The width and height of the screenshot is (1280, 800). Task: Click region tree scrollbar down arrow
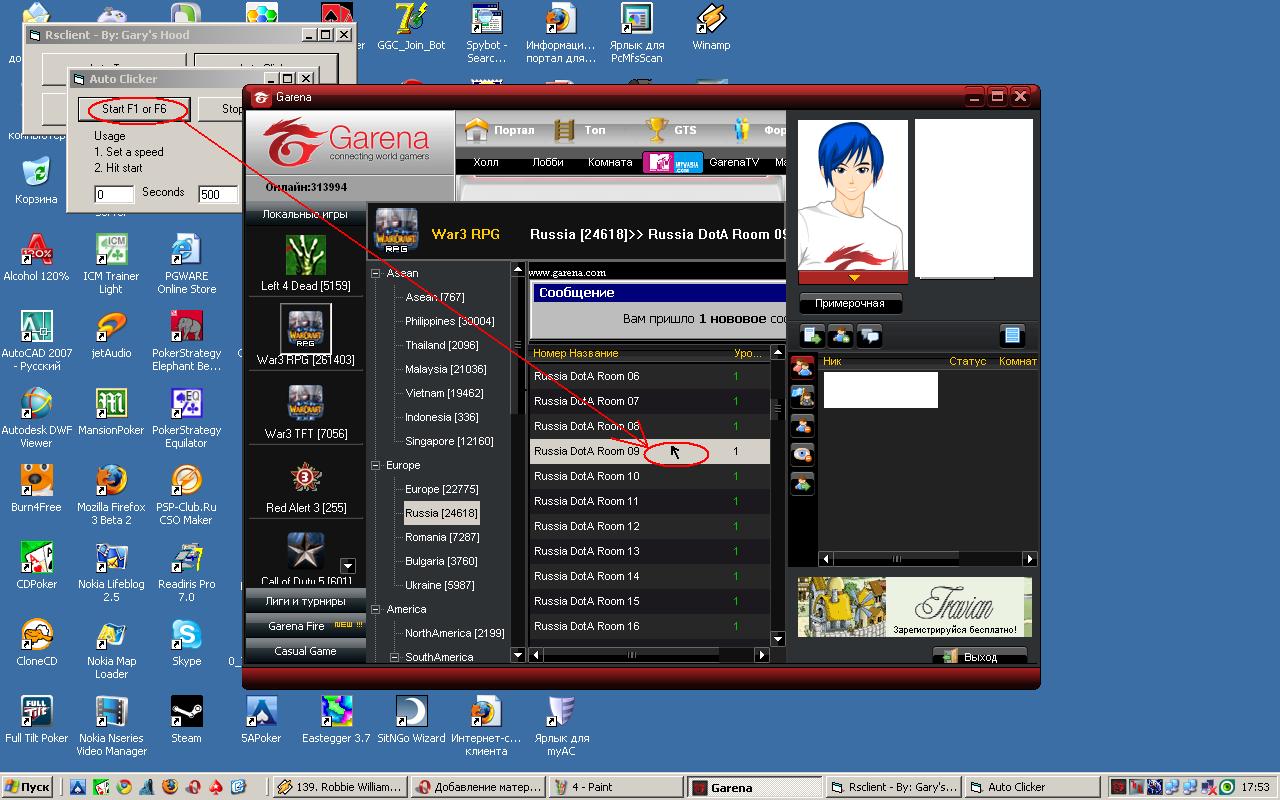tap(518, 655)
